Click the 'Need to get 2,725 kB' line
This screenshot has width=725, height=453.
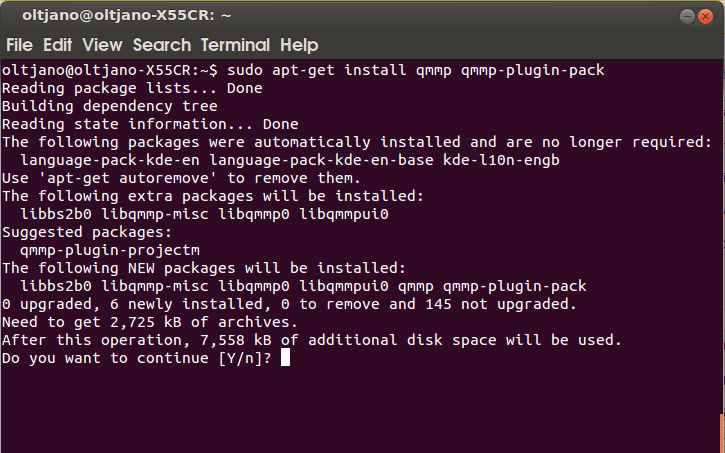click(x=150, y=322)
